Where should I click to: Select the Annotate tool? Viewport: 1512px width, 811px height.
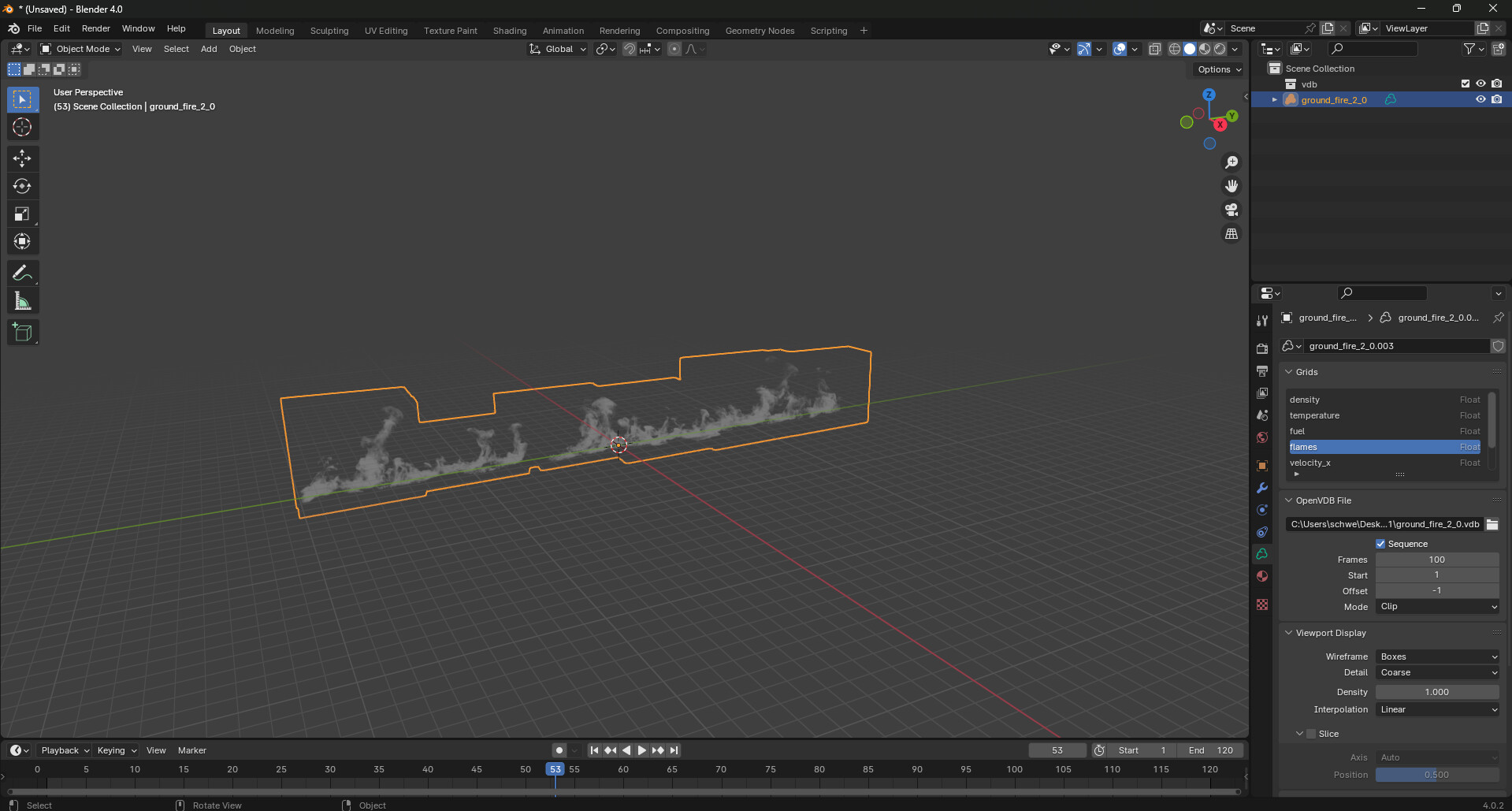[x=22, y=273]
